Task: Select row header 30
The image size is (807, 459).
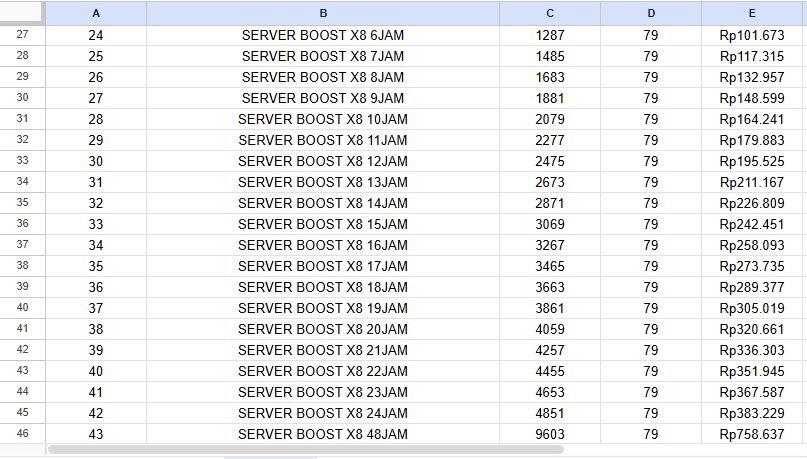Action: tap(22, 98)
